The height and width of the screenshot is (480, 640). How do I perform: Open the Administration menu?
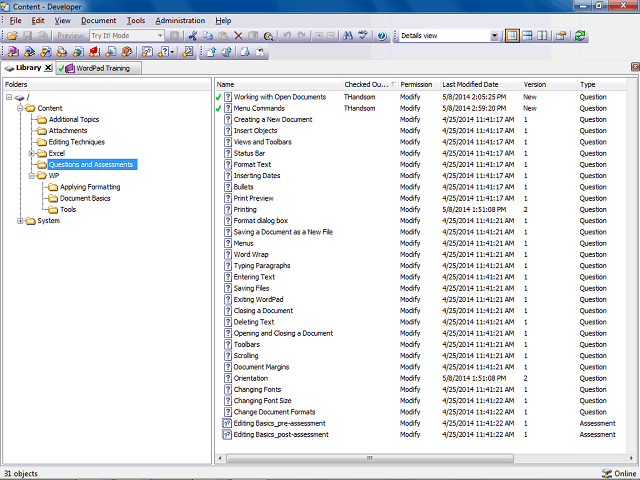pyautogui.click(x=180, y=20)
